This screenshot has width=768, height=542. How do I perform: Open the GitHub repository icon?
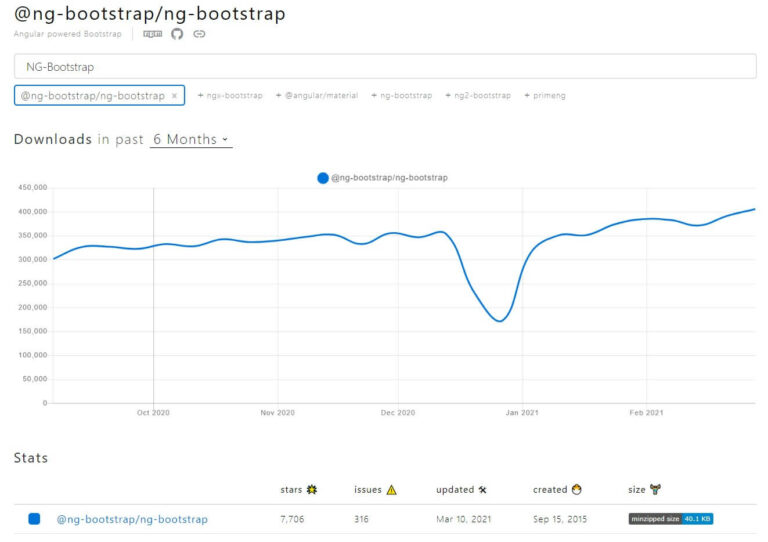coord(177,34)
